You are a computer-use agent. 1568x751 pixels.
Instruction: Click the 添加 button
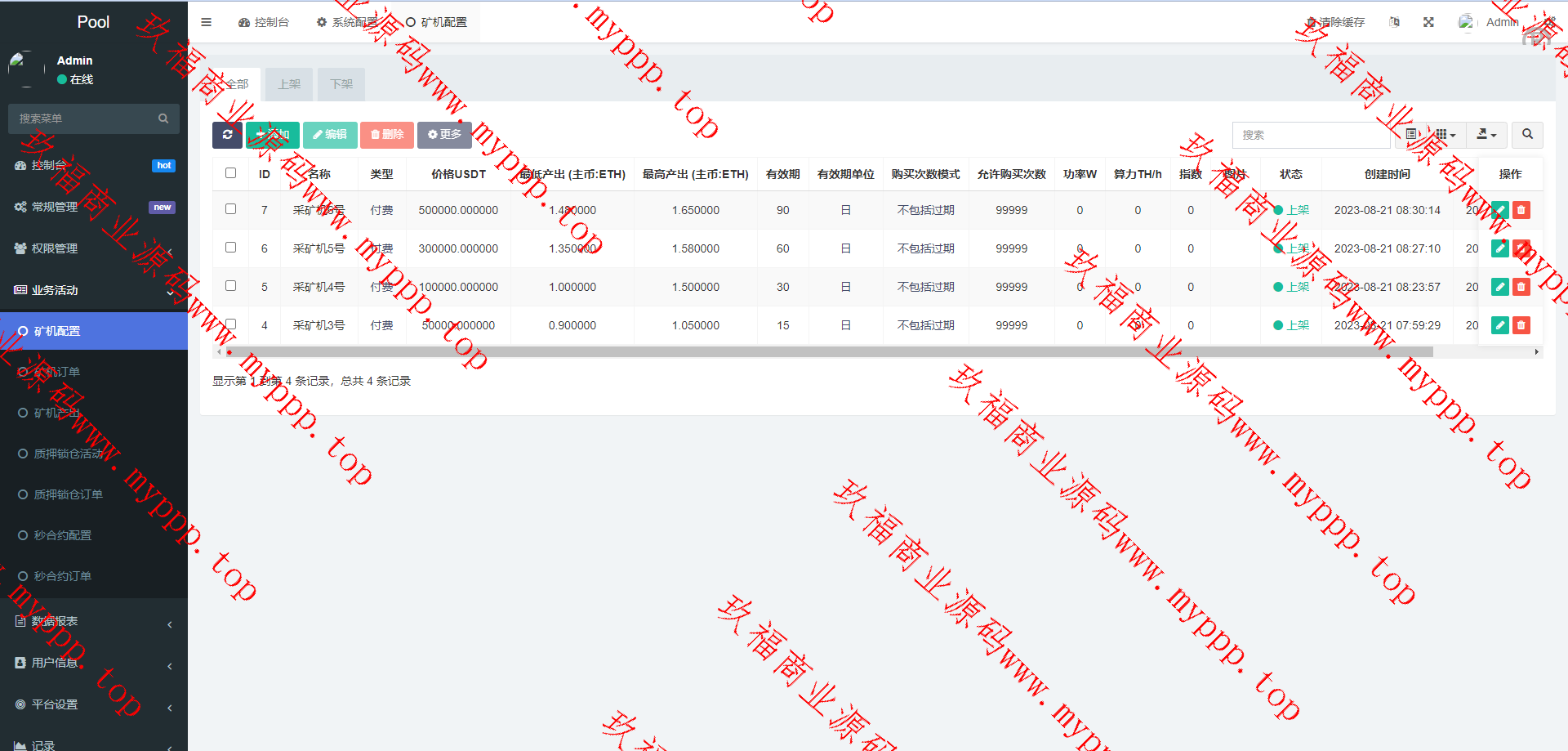(x=273, y=135)
